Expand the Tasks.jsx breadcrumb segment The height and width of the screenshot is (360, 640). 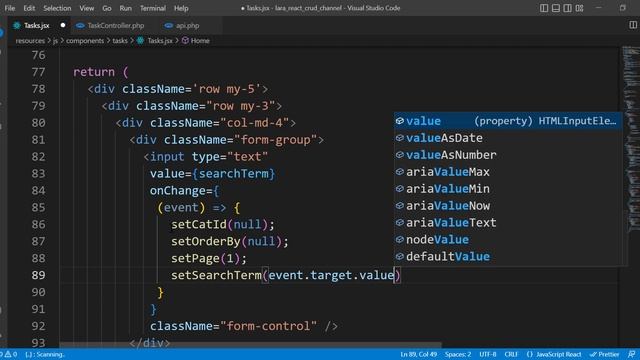tap(160, 40)
